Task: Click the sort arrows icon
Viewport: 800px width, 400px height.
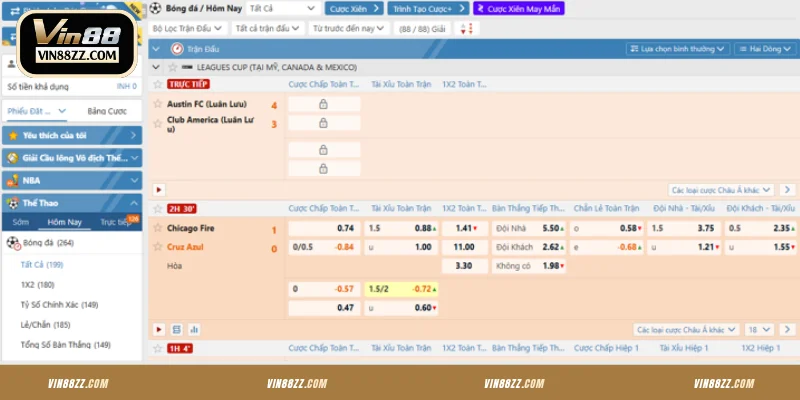Action: click(x=467, y=29)
